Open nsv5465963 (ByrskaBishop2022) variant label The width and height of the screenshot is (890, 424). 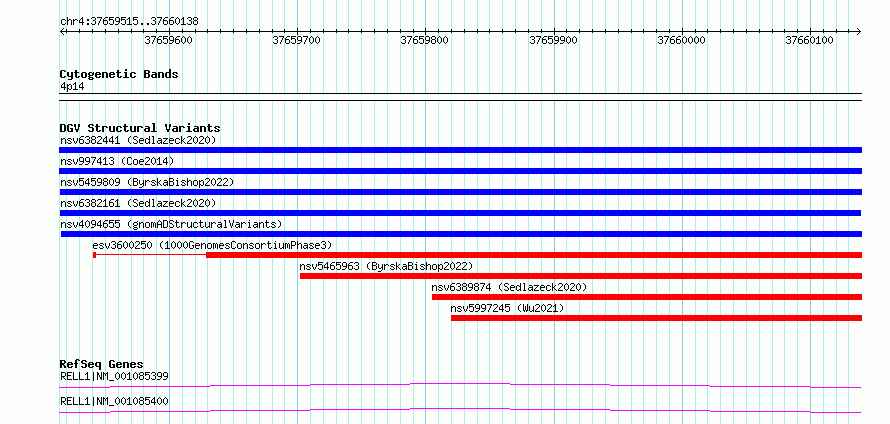386,266
